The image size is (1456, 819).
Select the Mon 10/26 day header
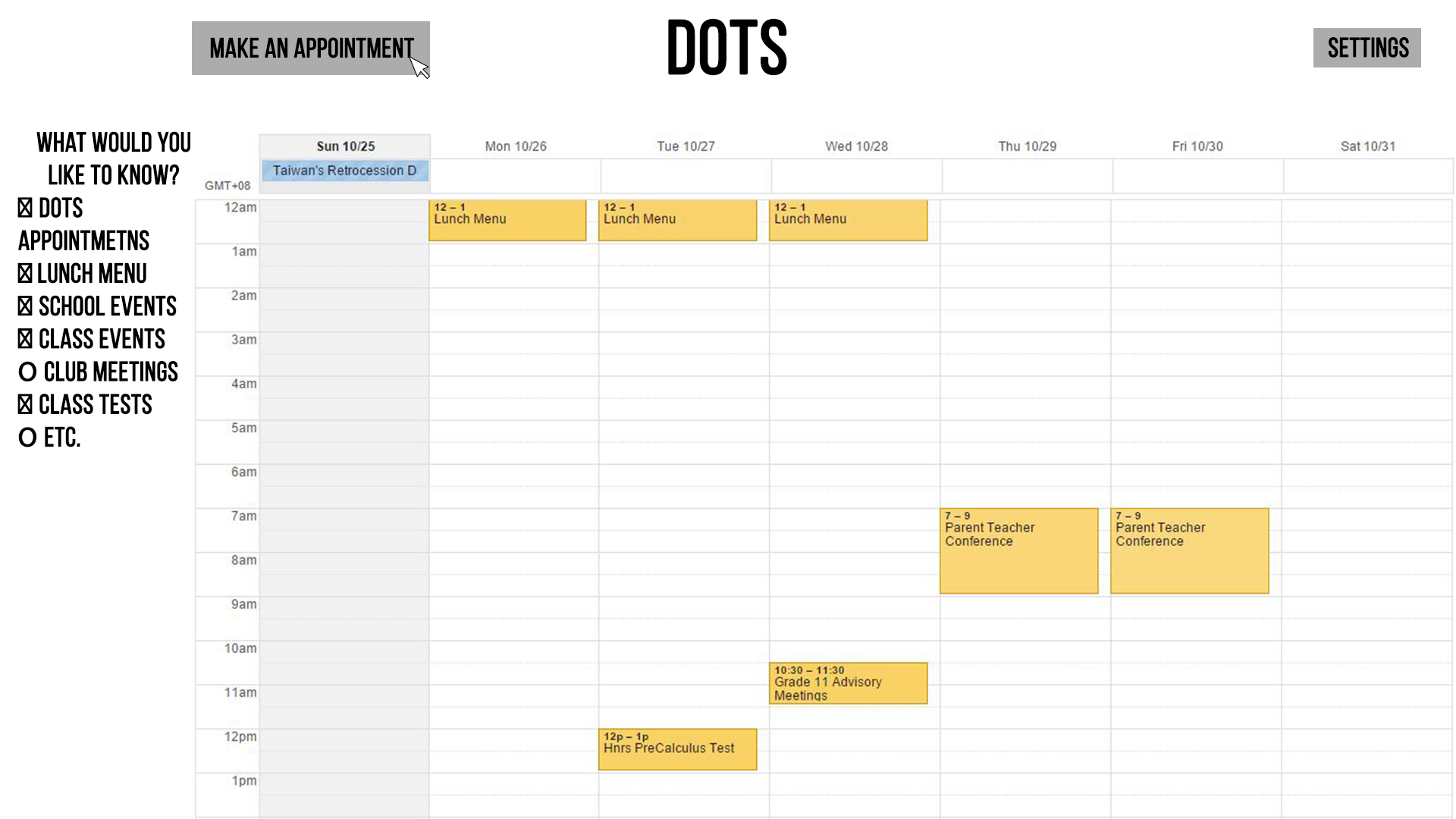tap(516, 146)
